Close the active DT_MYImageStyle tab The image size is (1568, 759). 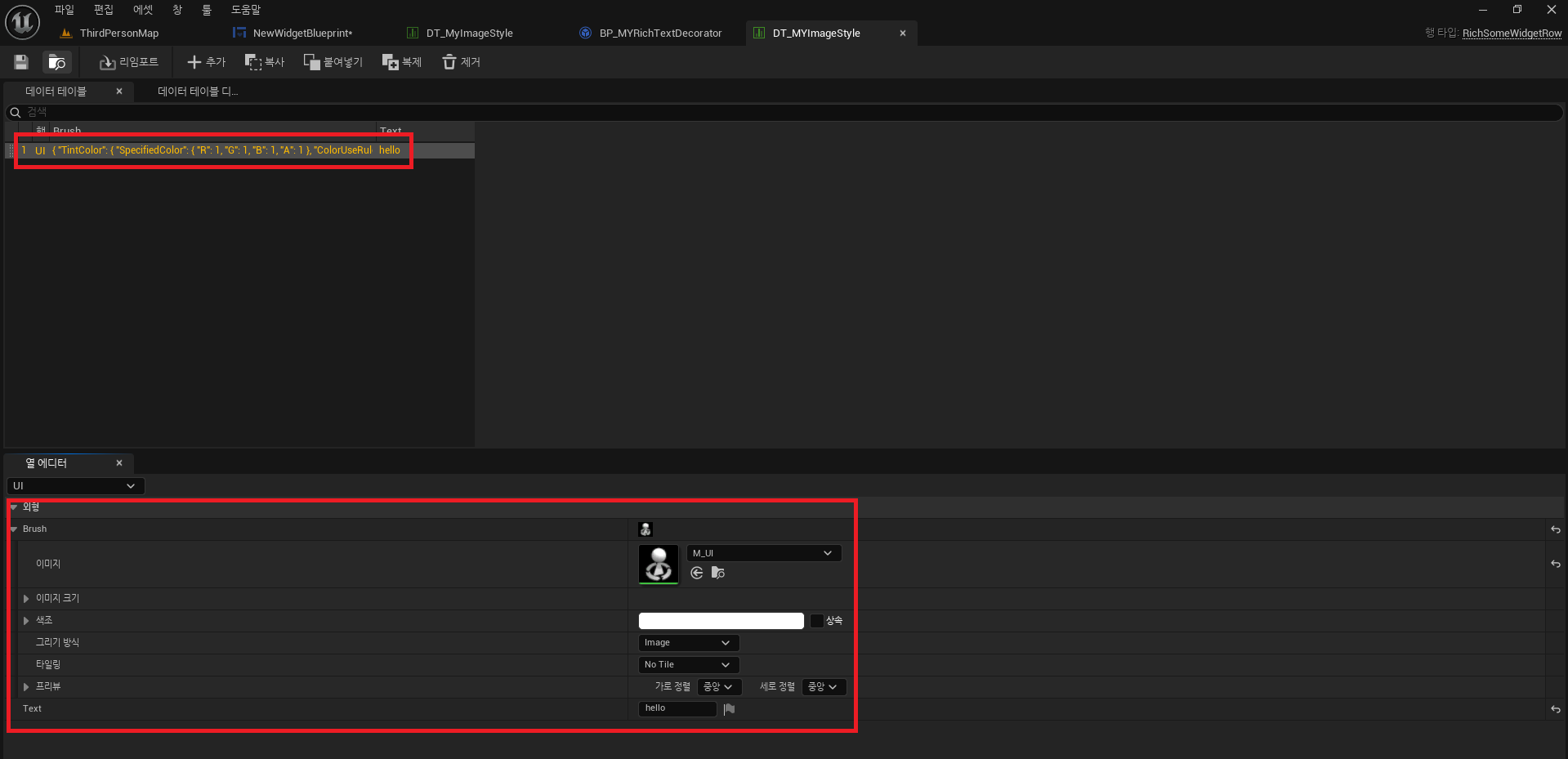point(903,33)
